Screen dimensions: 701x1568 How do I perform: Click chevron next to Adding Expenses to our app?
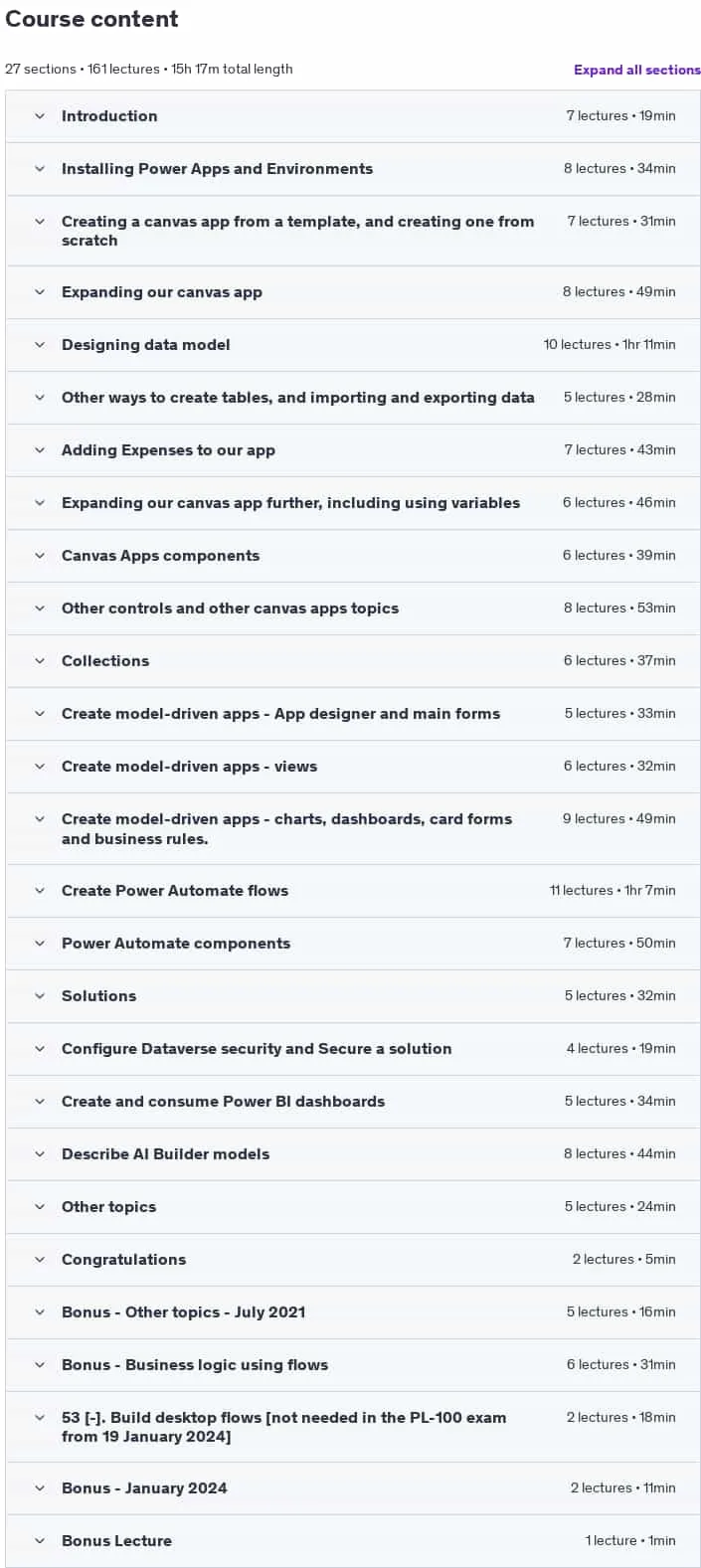[40, 450]
